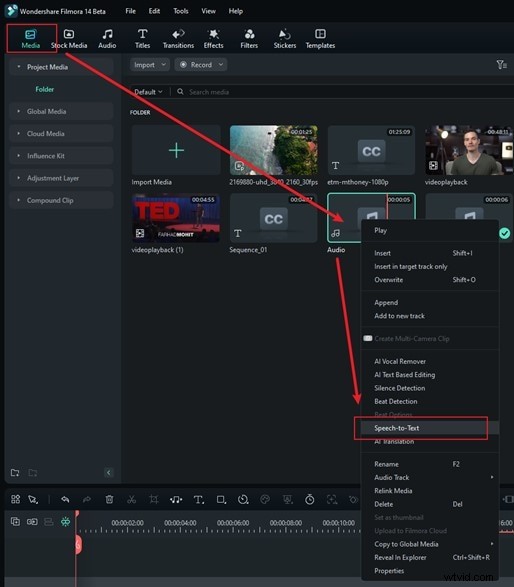
Task: Choose Rename from context menu
Action: click(x=430, y=464)
